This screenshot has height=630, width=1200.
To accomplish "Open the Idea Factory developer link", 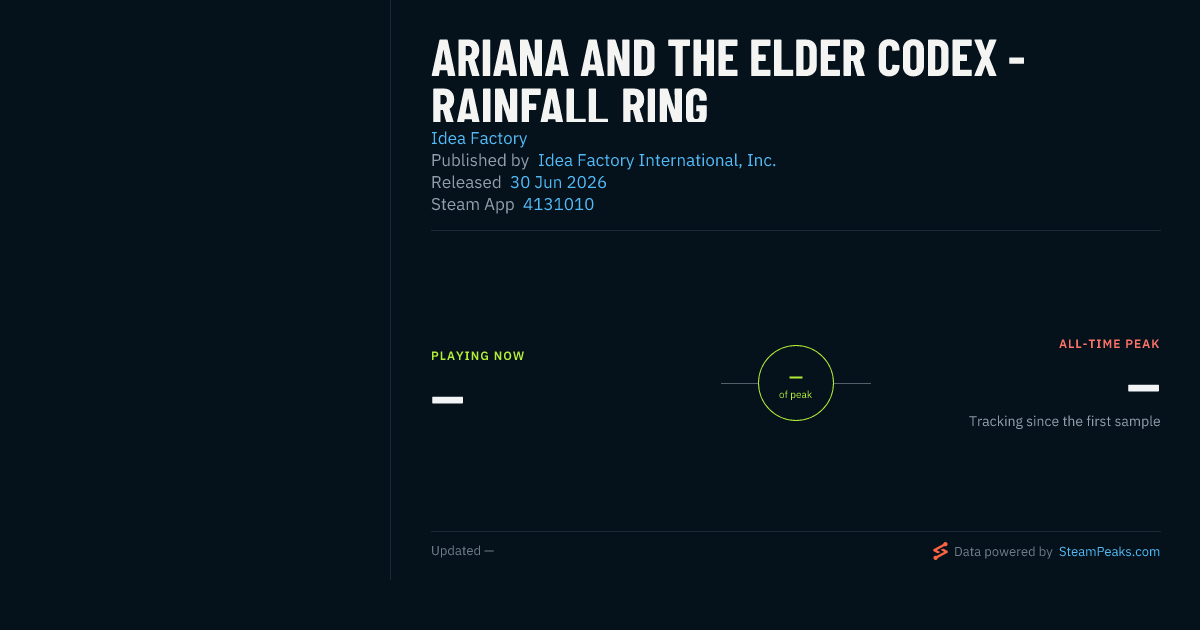I will (x=479, y=138).
